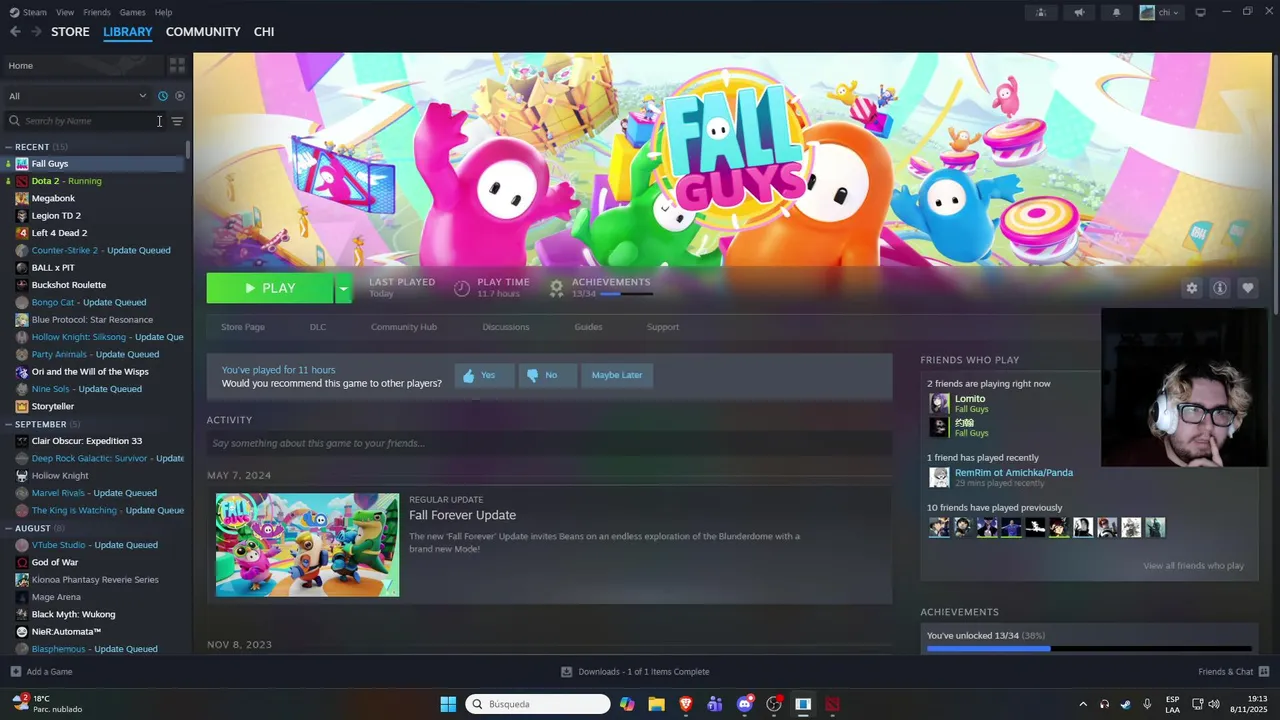Open the announcements megaphone icon
1280x720 pixels.
[x=1079, y=12]
